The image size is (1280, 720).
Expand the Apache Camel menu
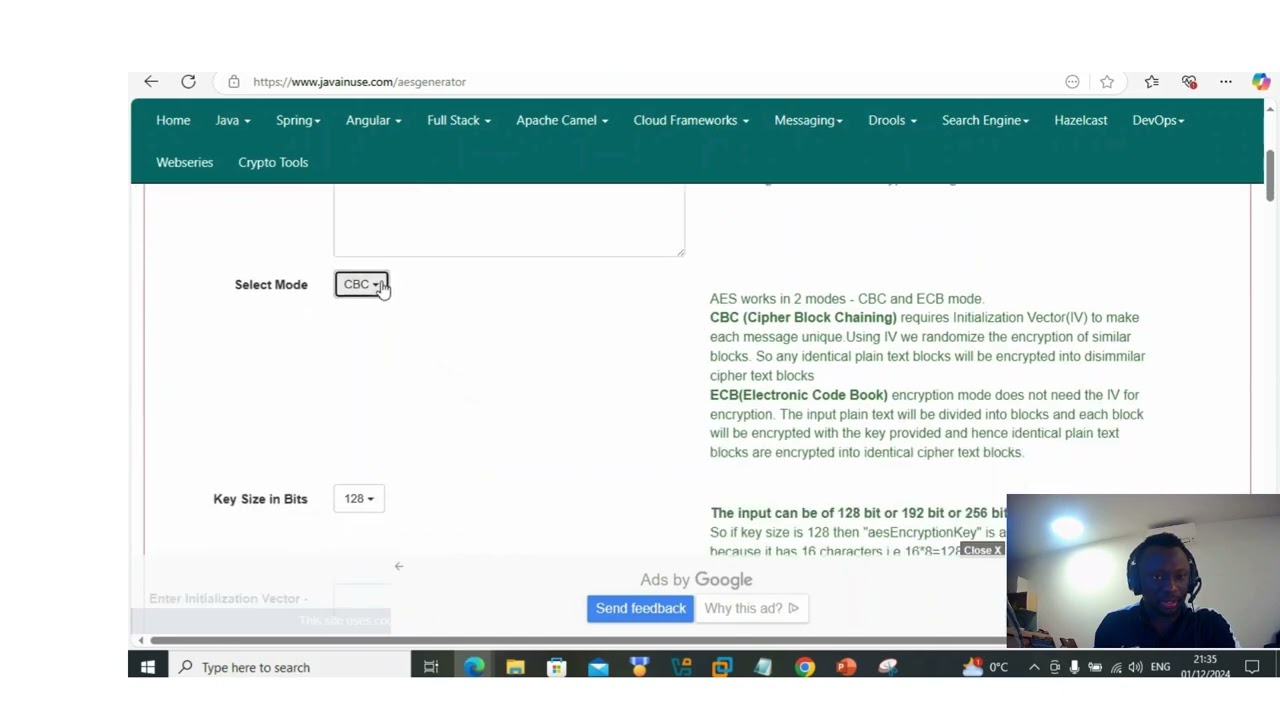click(x=562, y=120)
